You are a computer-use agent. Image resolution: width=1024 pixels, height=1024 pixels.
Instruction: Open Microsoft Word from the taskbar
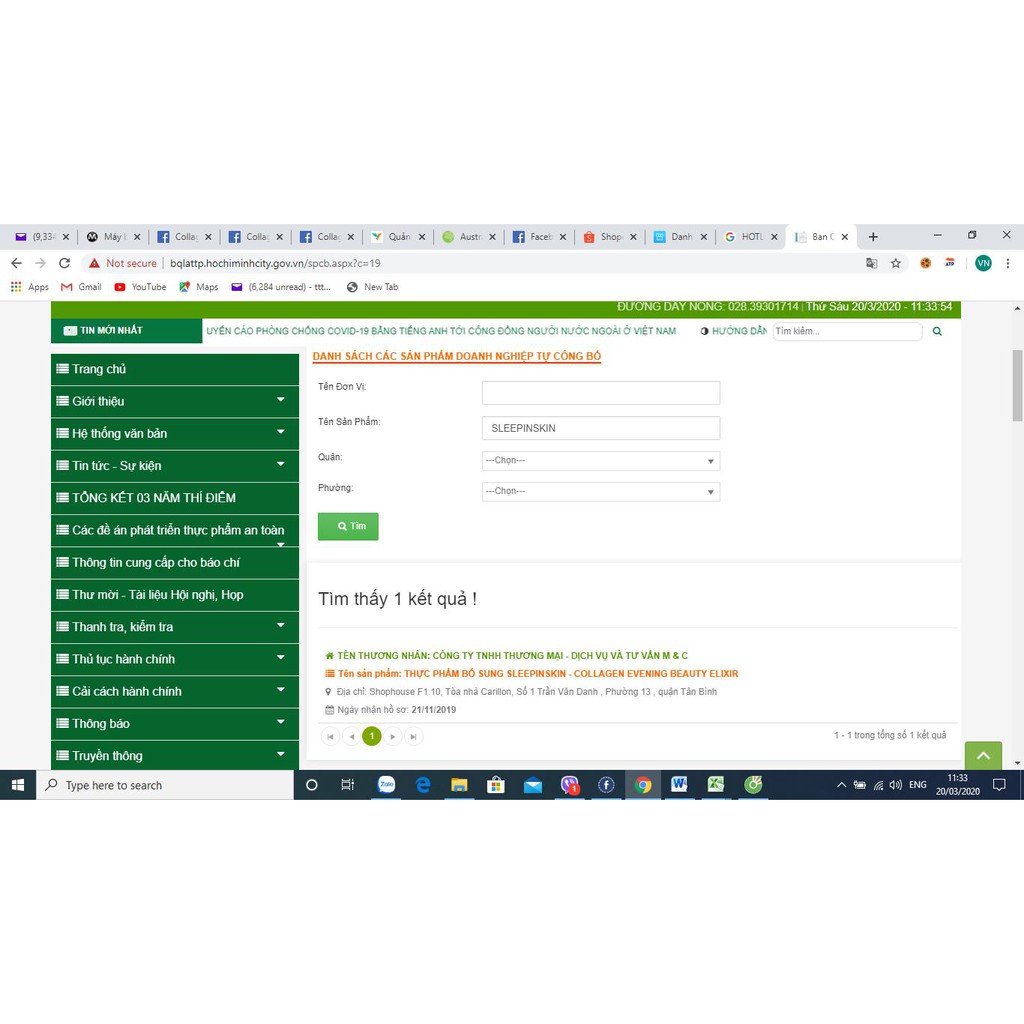(x=679, y=785)
